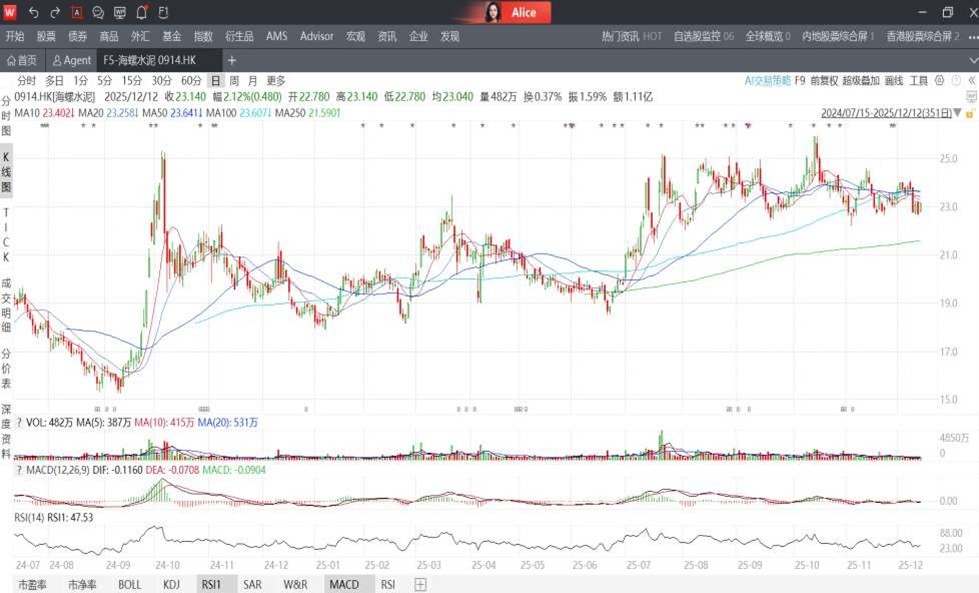This screenshot has height=593, width=979.
Task: Open the message chat bubble icon
Action: coord(98,13)
